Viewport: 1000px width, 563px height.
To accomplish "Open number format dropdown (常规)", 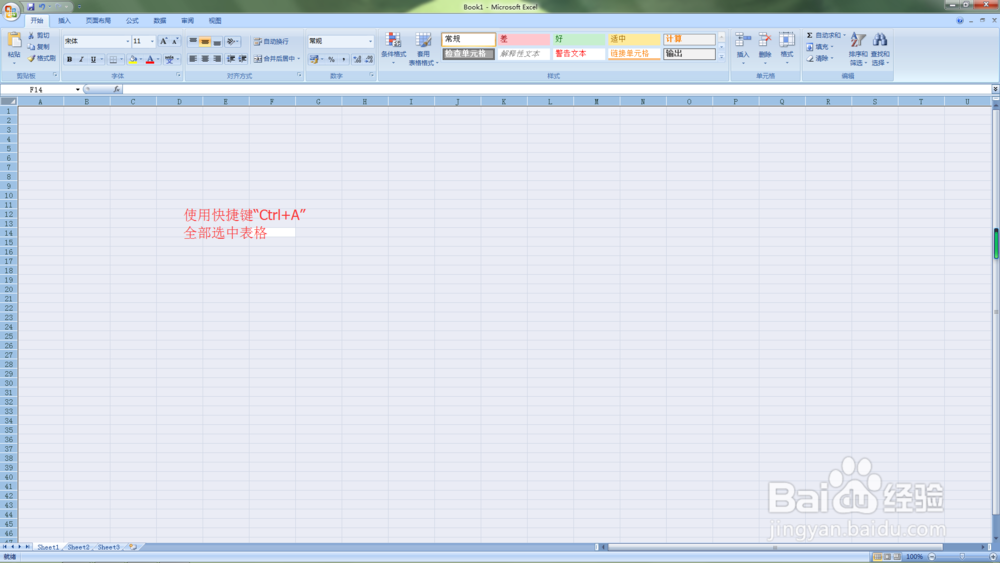I will pyautogui.click(x=370, y=41).
